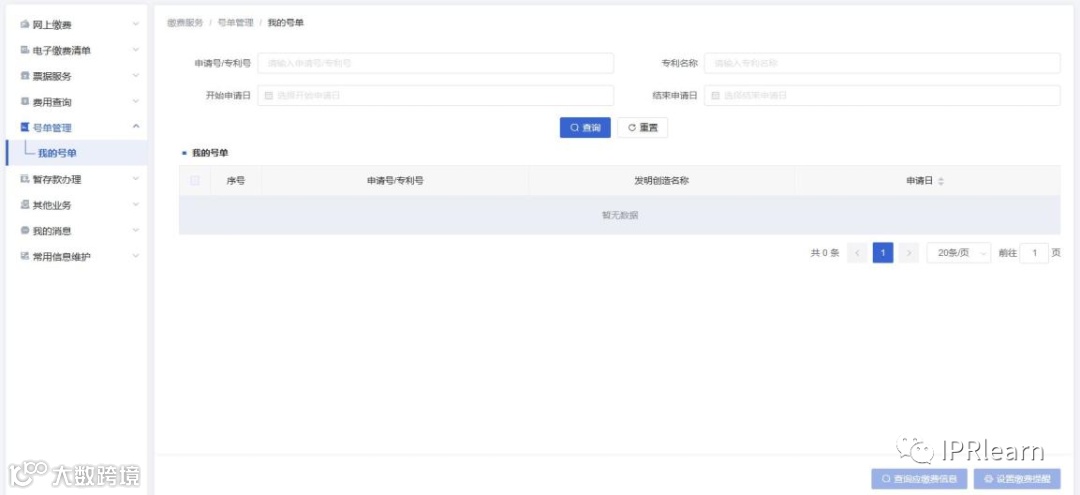Click the 发明创造名称 column header
Image resolution: width=1080 pixels, height=495 pixels.
click(x=662, y=181)
